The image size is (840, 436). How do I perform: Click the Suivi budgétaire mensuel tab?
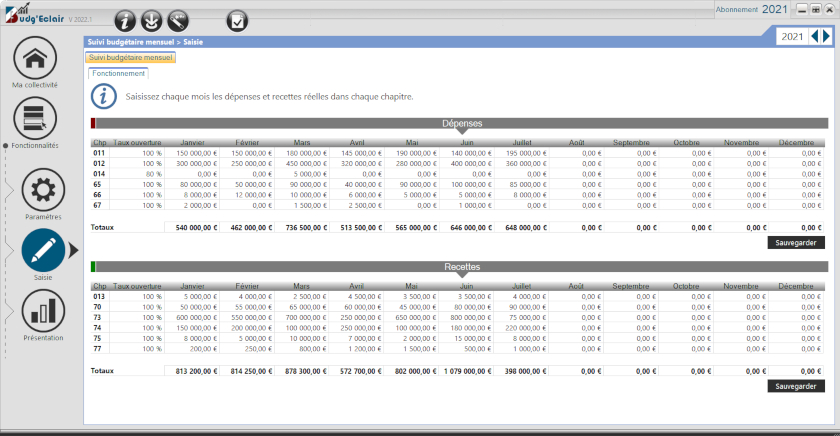(131, 58)
